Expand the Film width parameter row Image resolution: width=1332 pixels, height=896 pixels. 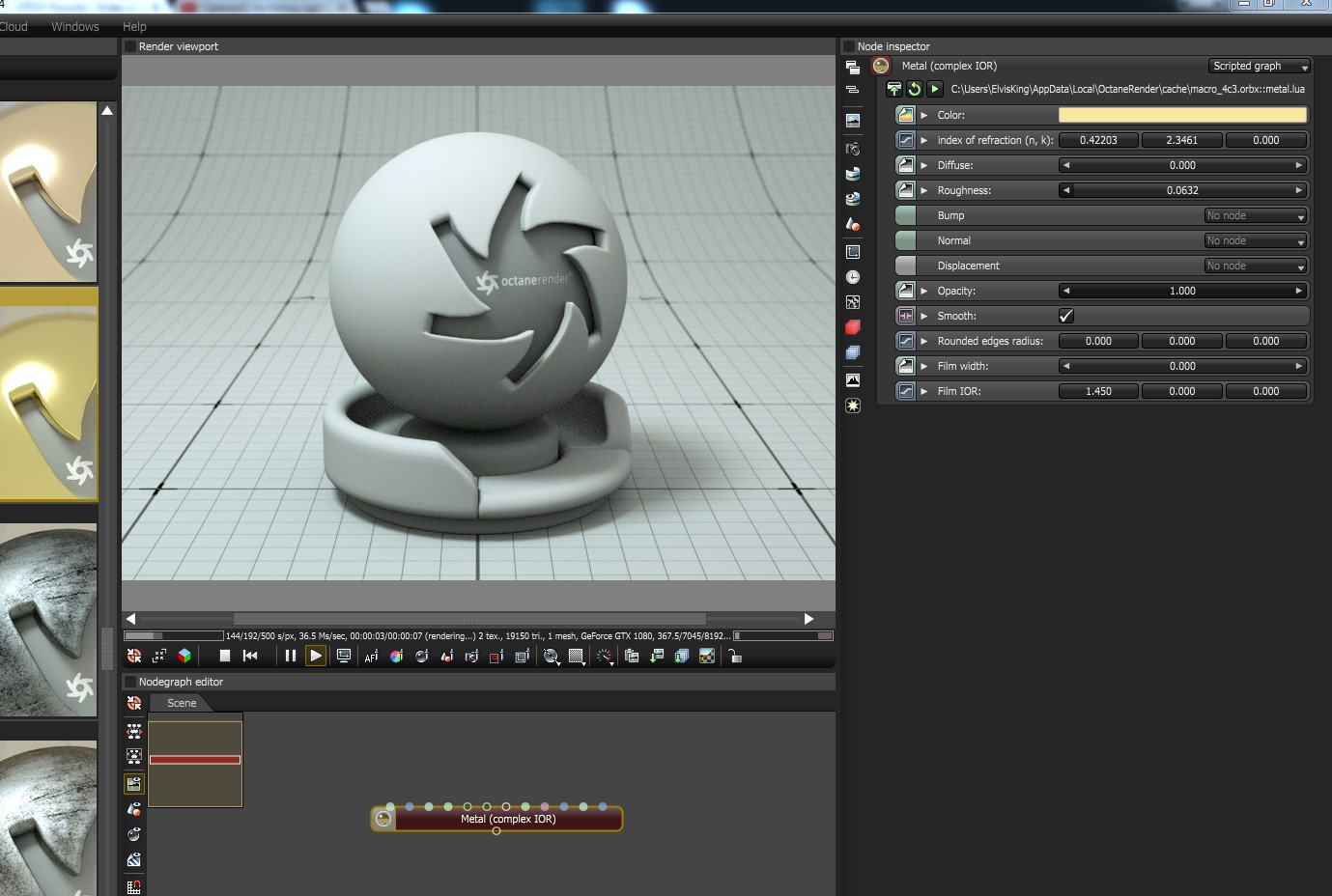click(924, 366)
